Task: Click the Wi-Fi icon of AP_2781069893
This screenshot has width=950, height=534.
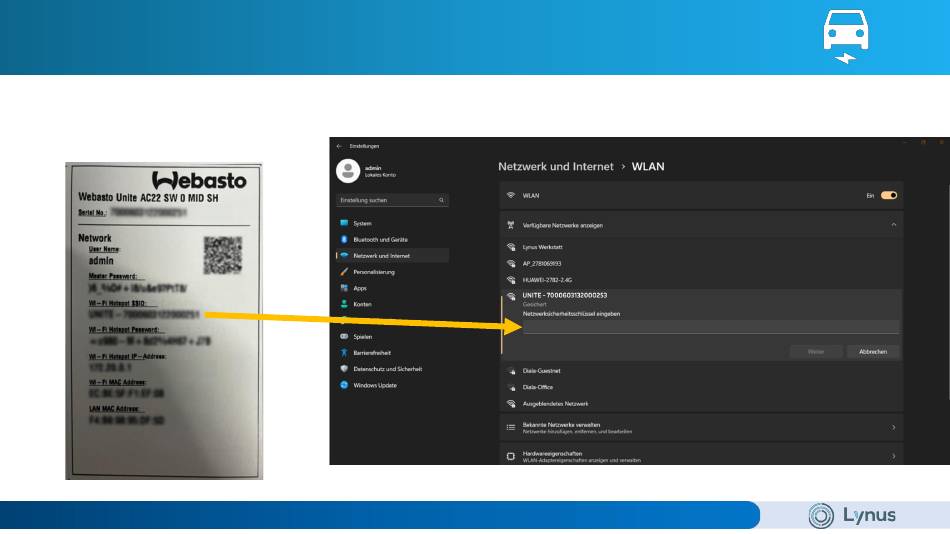Action: pos(511,264)
